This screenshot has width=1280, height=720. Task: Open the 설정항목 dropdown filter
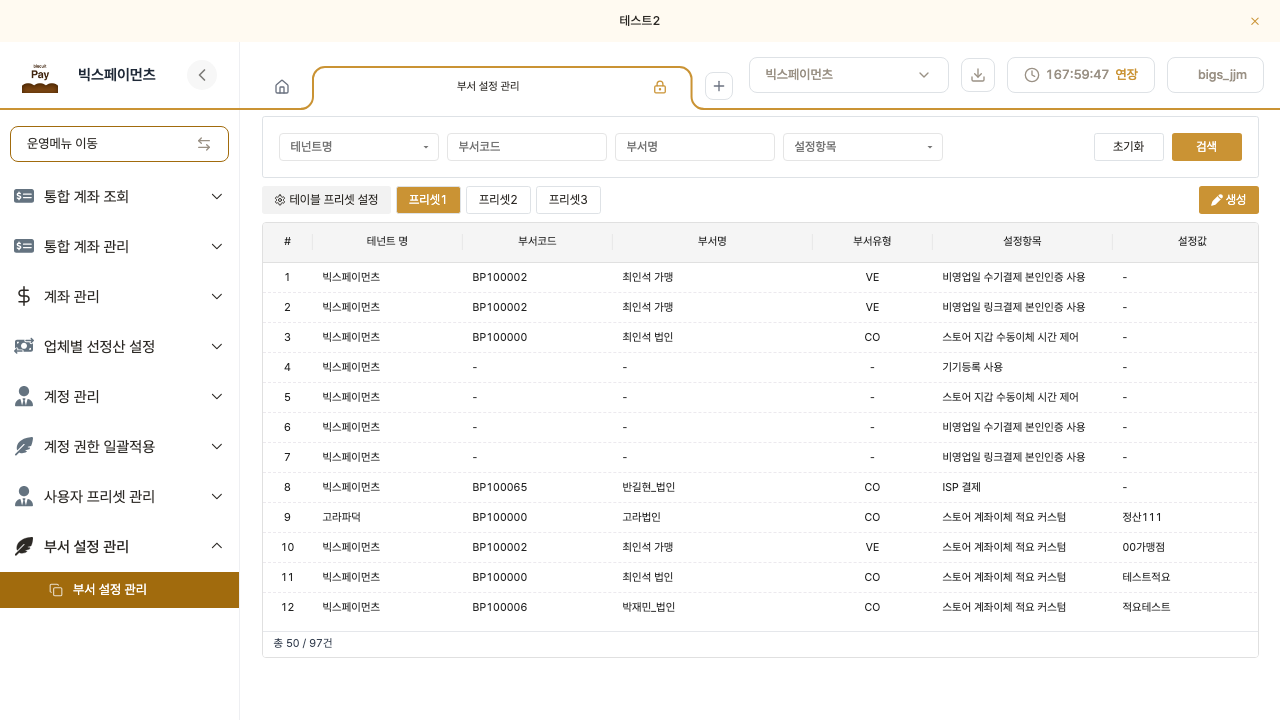863,147
